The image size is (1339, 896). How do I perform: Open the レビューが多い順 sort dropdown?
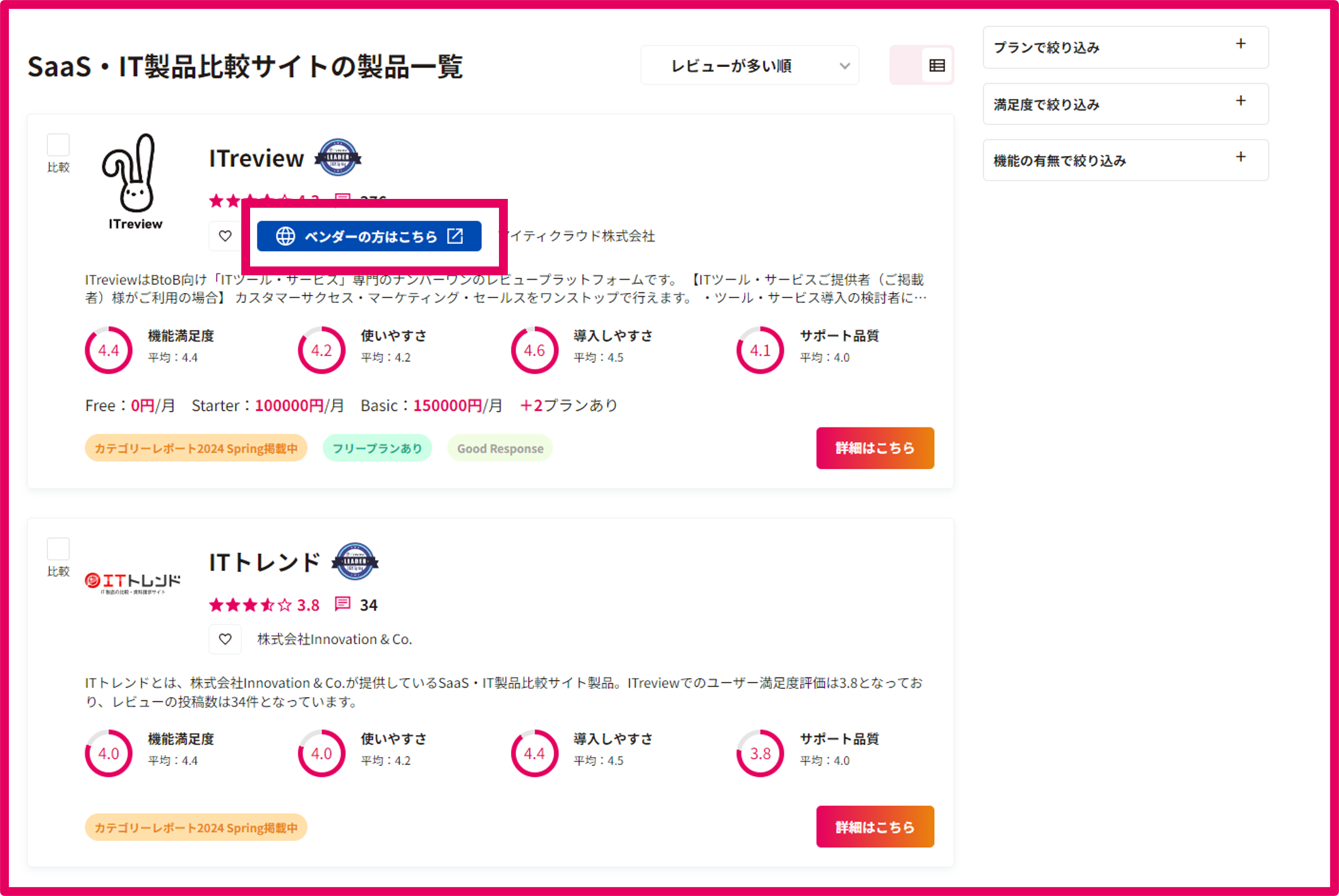(749, 65)
